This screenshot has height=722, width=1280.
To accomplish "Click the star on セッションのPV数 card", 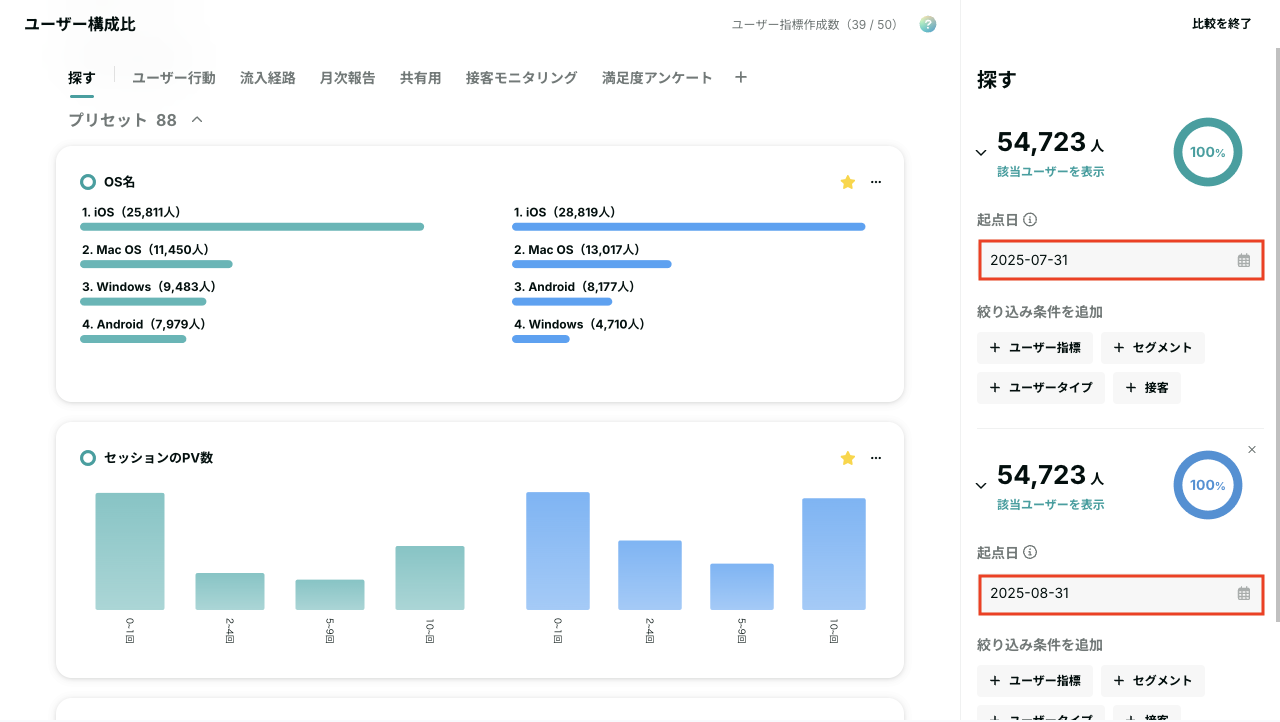I will pyautogui.click(x=848, y=458).
